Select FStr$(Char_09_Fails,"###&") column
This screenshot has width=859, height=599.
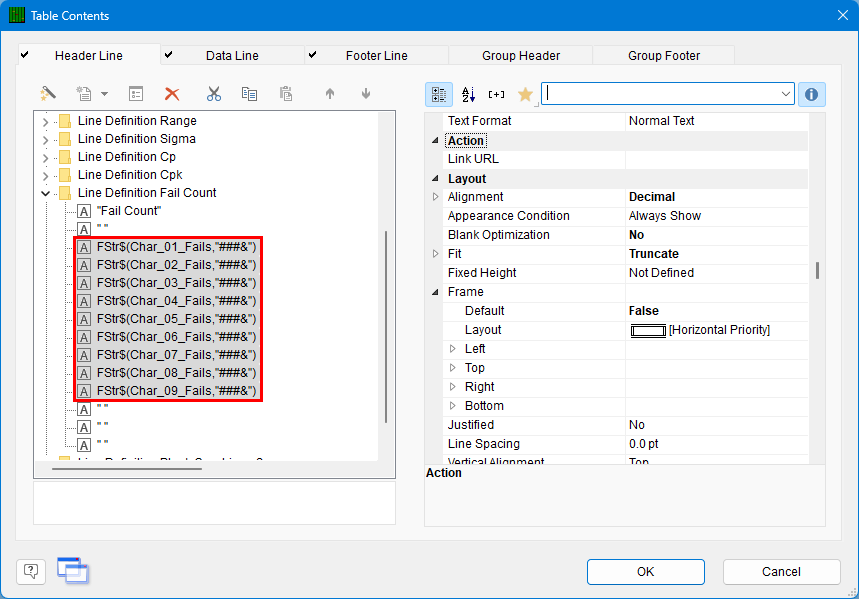(176, 391)
